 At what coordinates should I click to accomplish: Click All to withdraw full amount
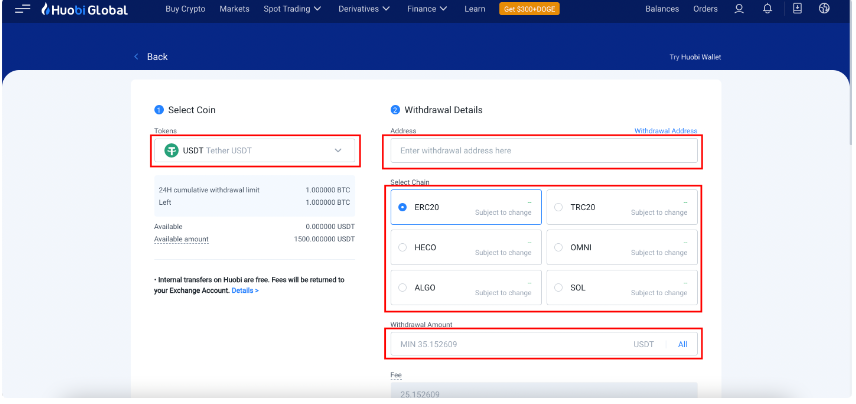coord(682,344)
